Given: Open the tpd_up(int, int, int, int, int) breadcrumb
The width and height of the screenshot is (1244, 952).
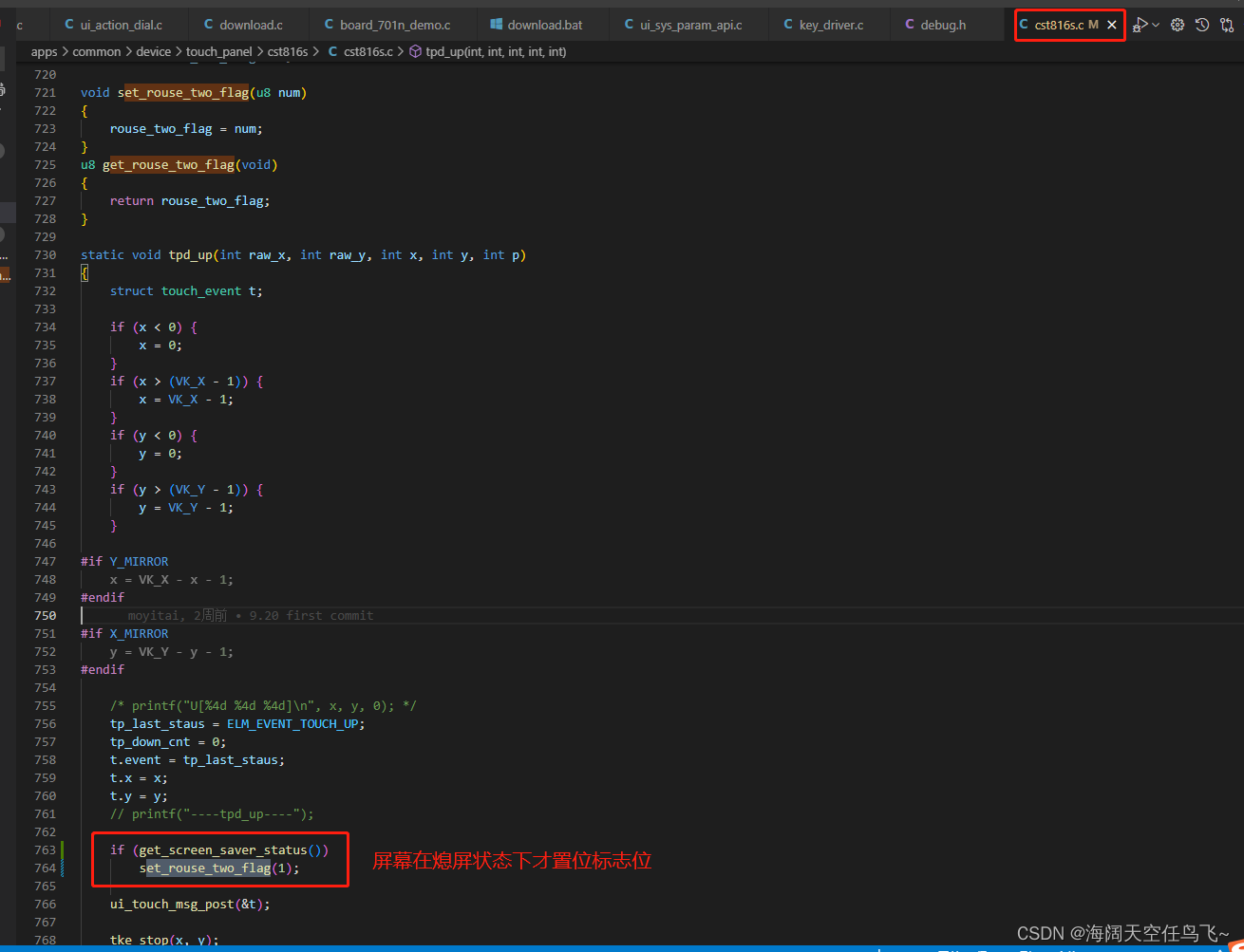Looking at the screenshot, I should click(x=487, y=51).
